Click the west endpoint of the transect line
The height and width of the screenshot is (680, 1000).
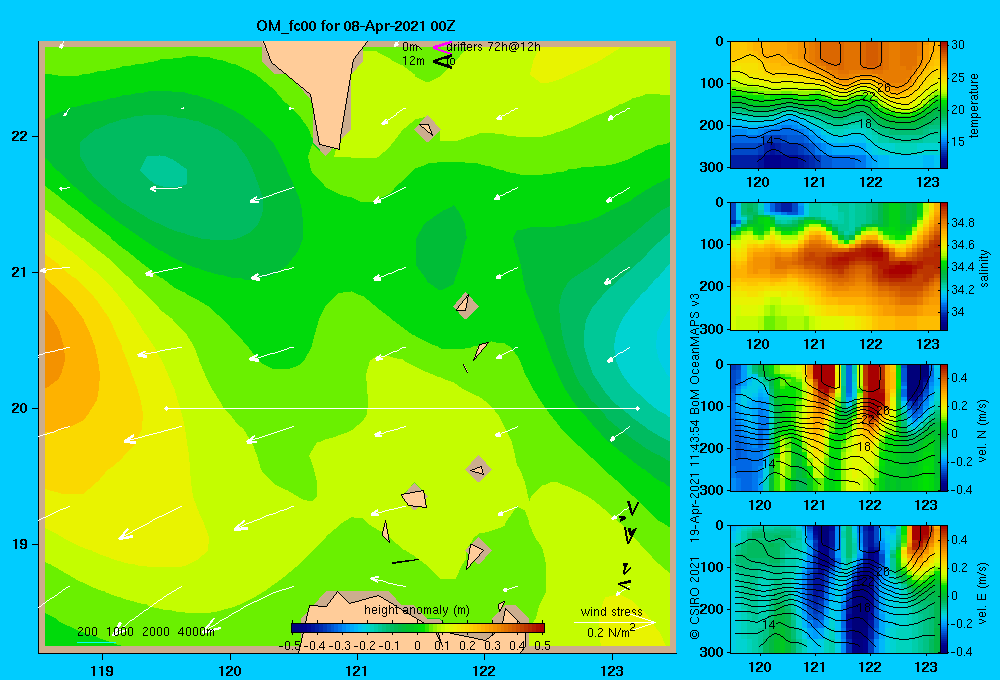tap(166, 408)
